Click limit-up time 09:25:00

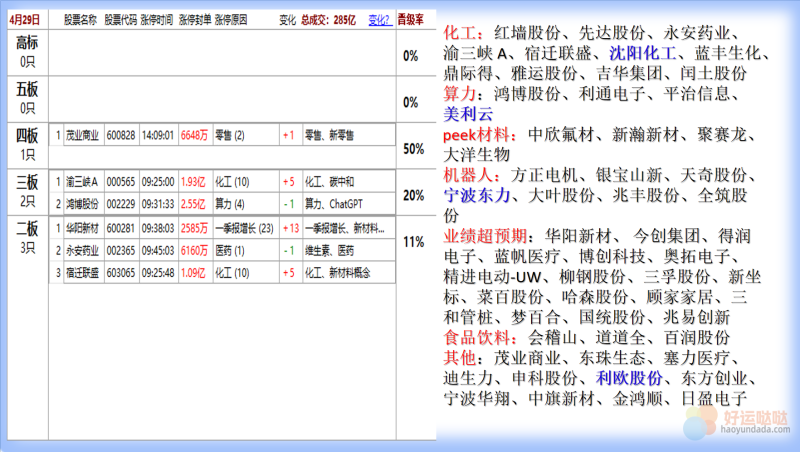coord(158,182)
